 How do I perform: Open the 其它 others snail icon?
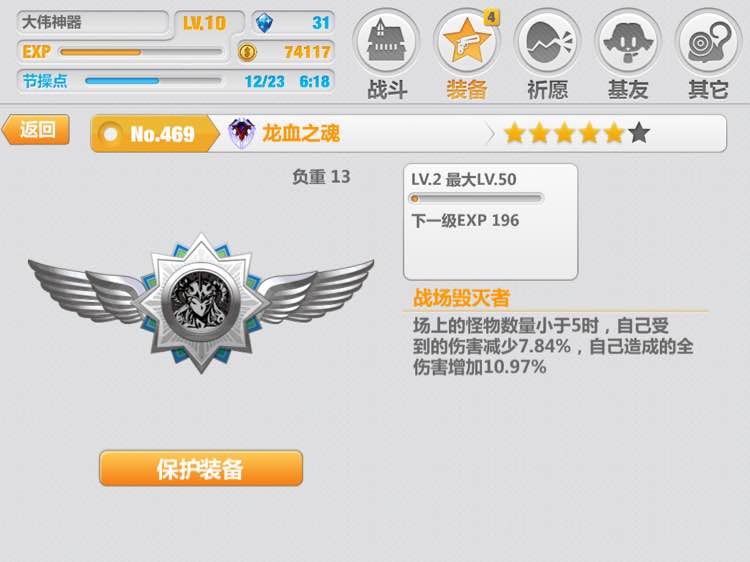coord(709,42)
